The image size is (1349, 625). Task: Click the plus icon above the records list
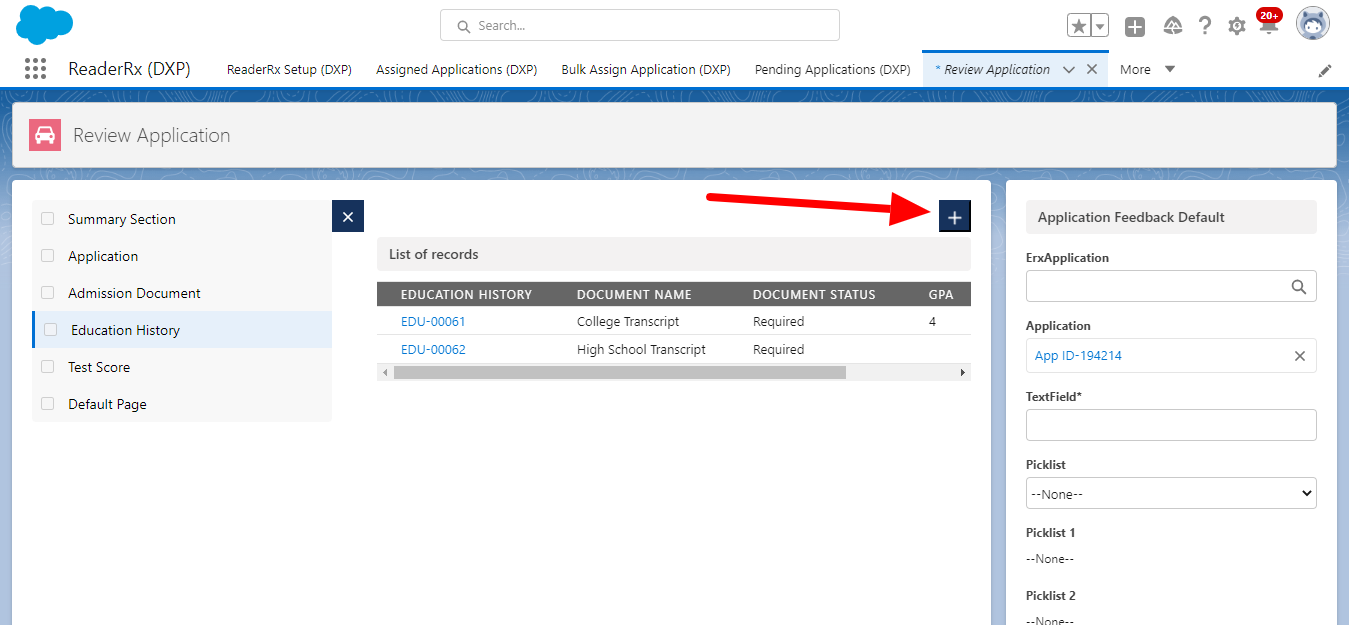[954, 217]
